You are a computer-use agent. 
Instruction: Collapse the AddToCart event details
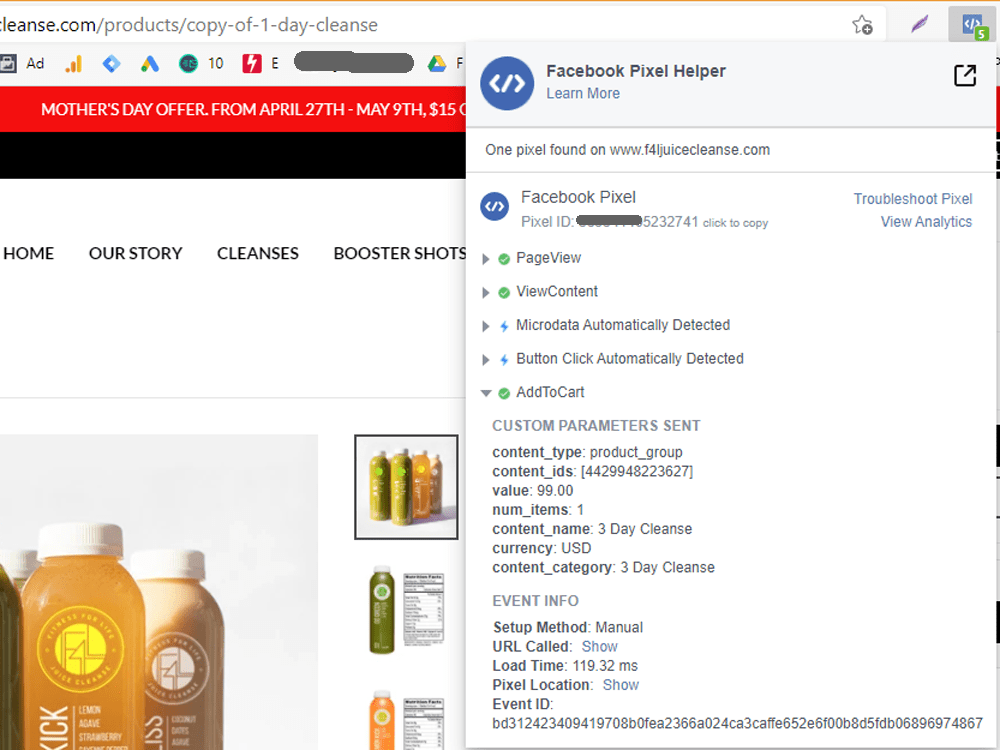pos(486,393)
